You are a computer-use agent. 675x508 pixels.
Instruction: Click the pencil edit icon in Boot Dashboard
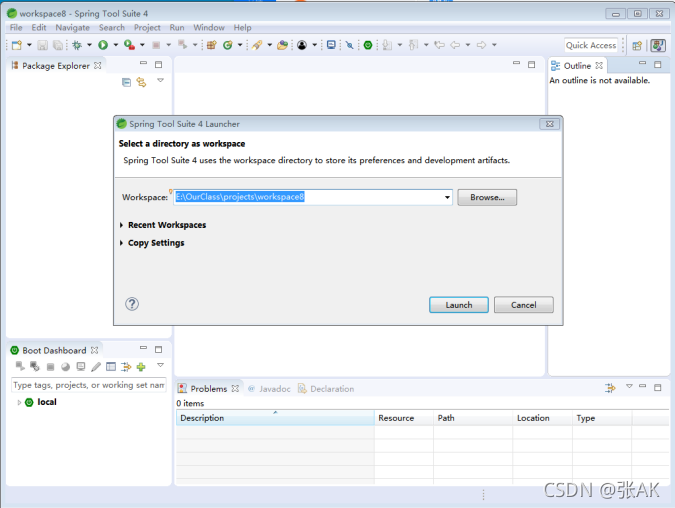tap(96, 367)
